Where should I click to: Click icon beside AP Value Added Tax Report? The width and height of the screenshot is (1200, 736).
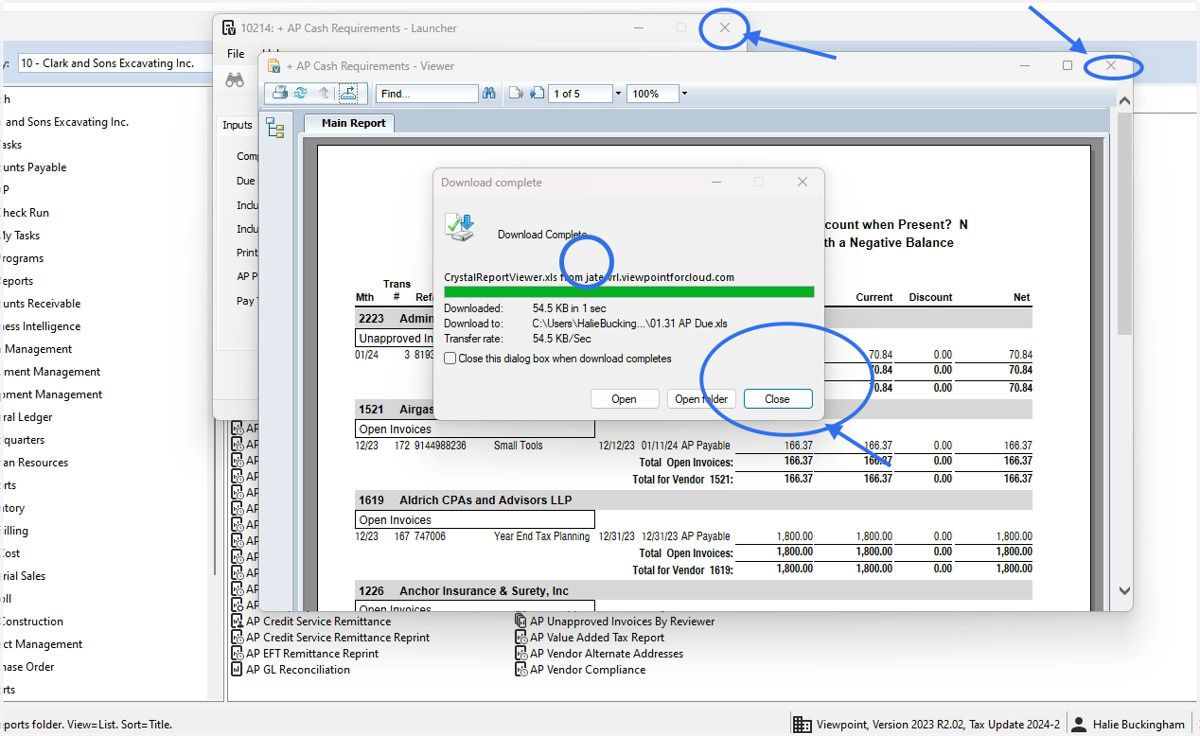pyautogui.click(x=521, y=637)
